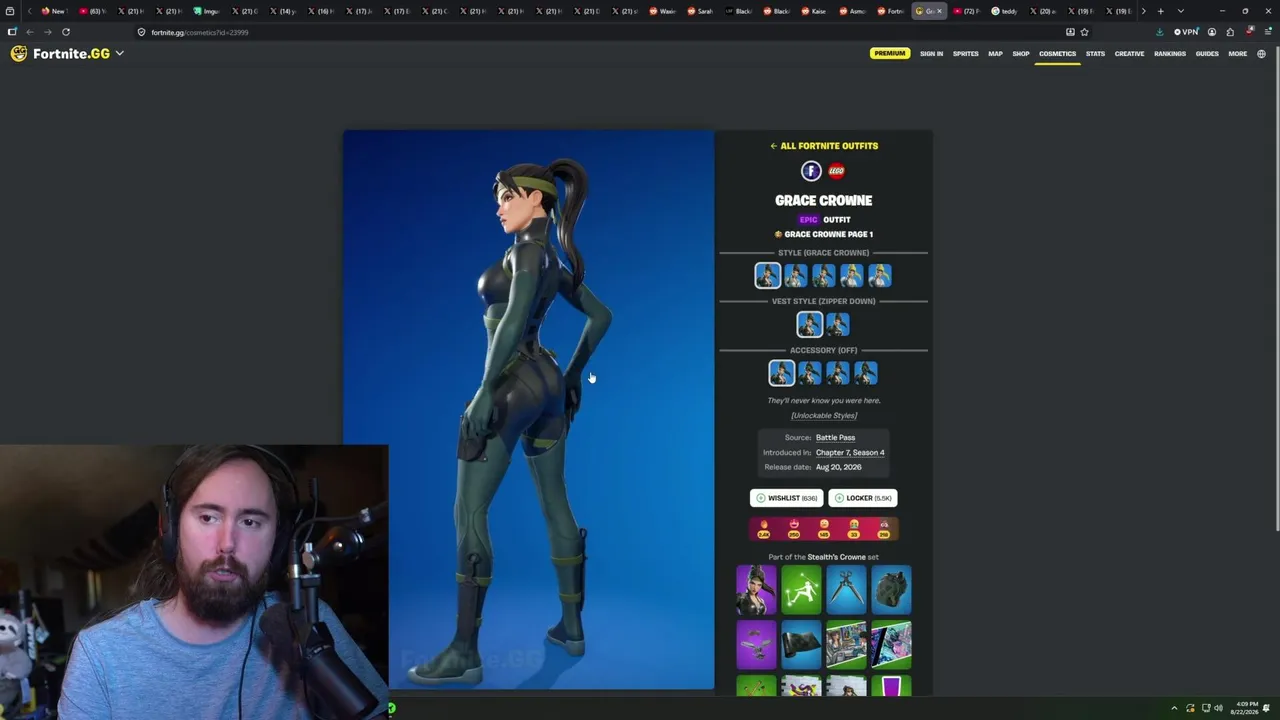Viewport: 1280px width, 720px height.
Task: Select the first Grace Crowne style
Action: point(768,275)
